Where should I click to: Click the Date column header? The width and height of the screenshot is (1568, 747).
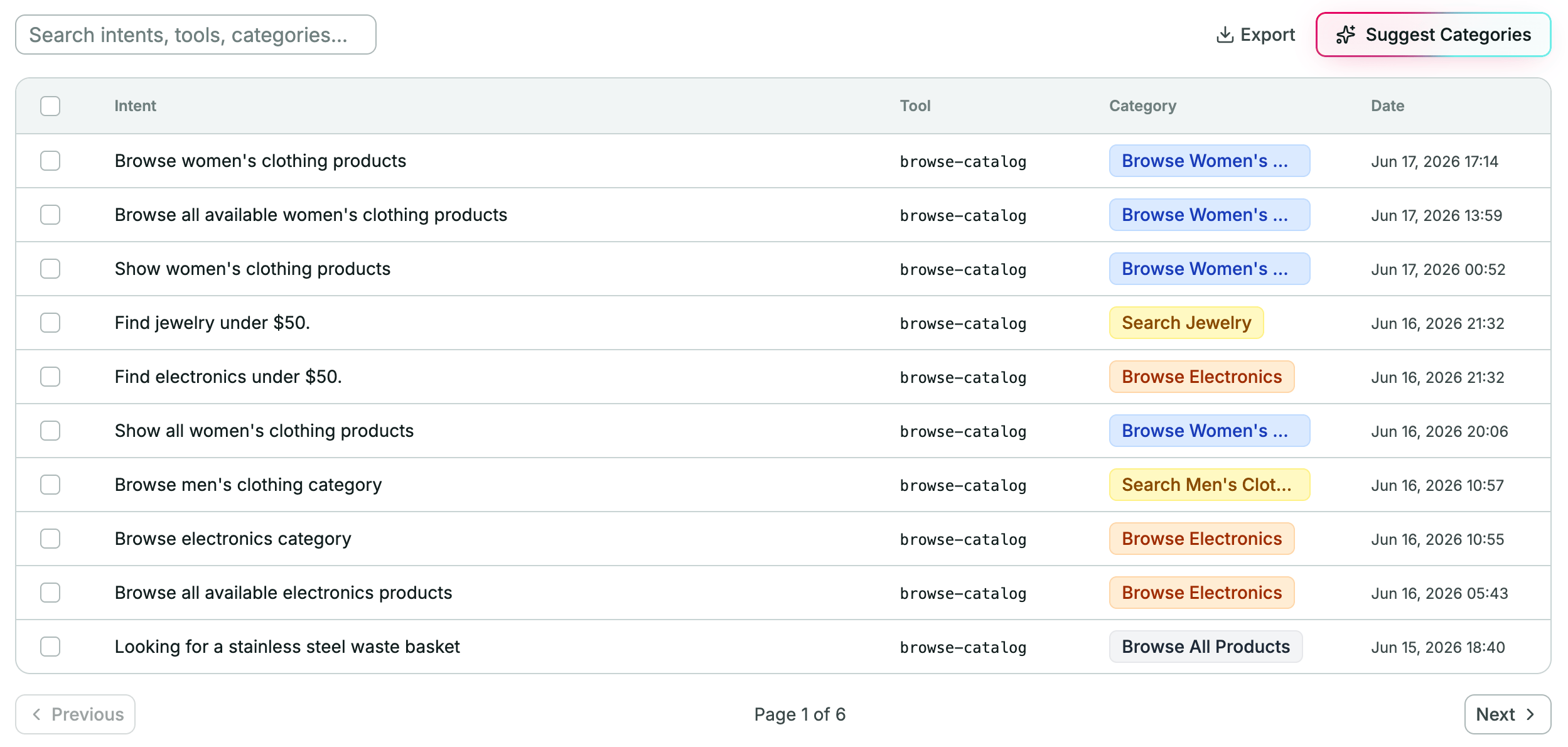coord(1387,106)
